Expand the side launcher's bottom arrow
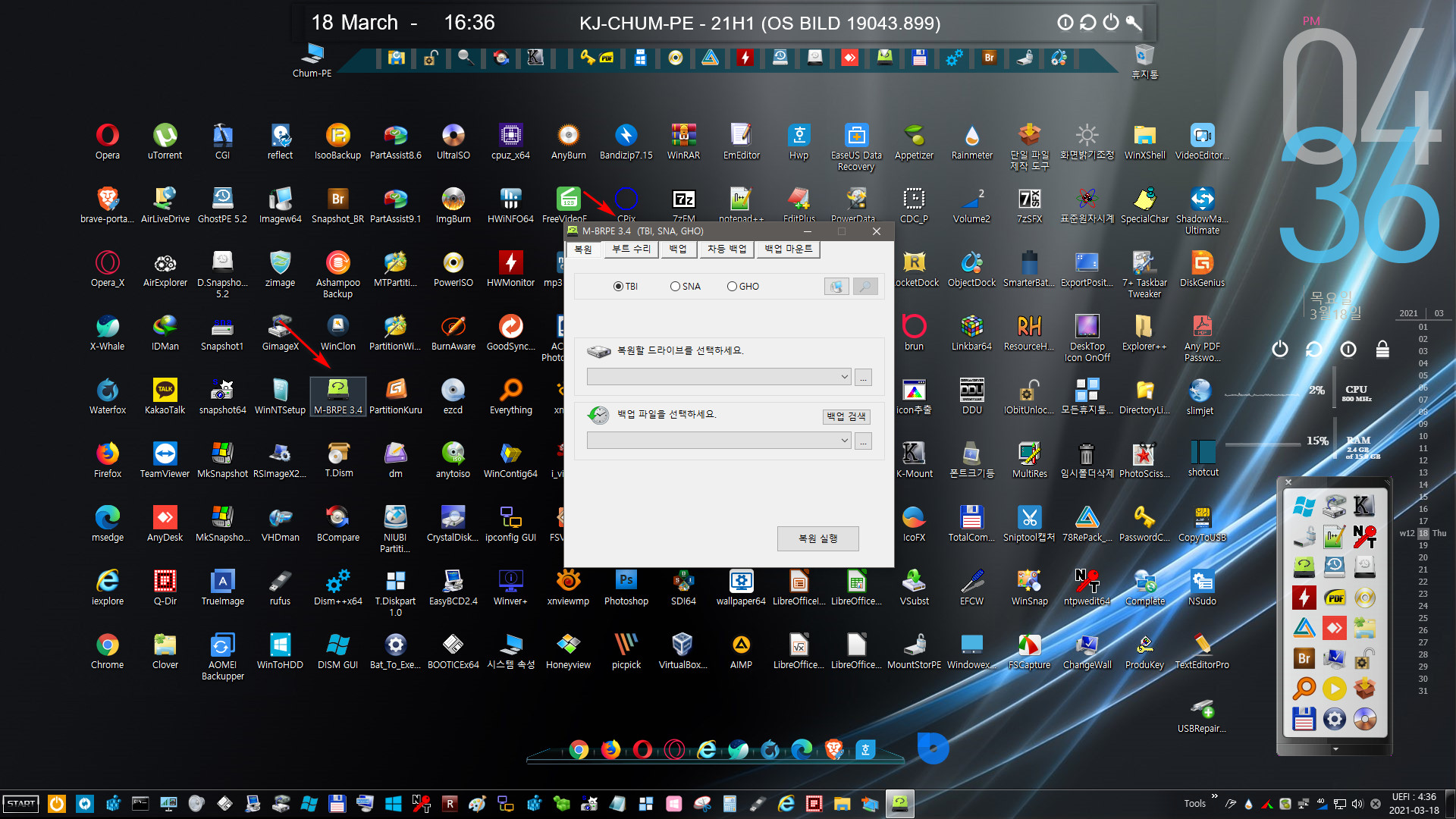The image size is (1456, 819). [1335, 749]
